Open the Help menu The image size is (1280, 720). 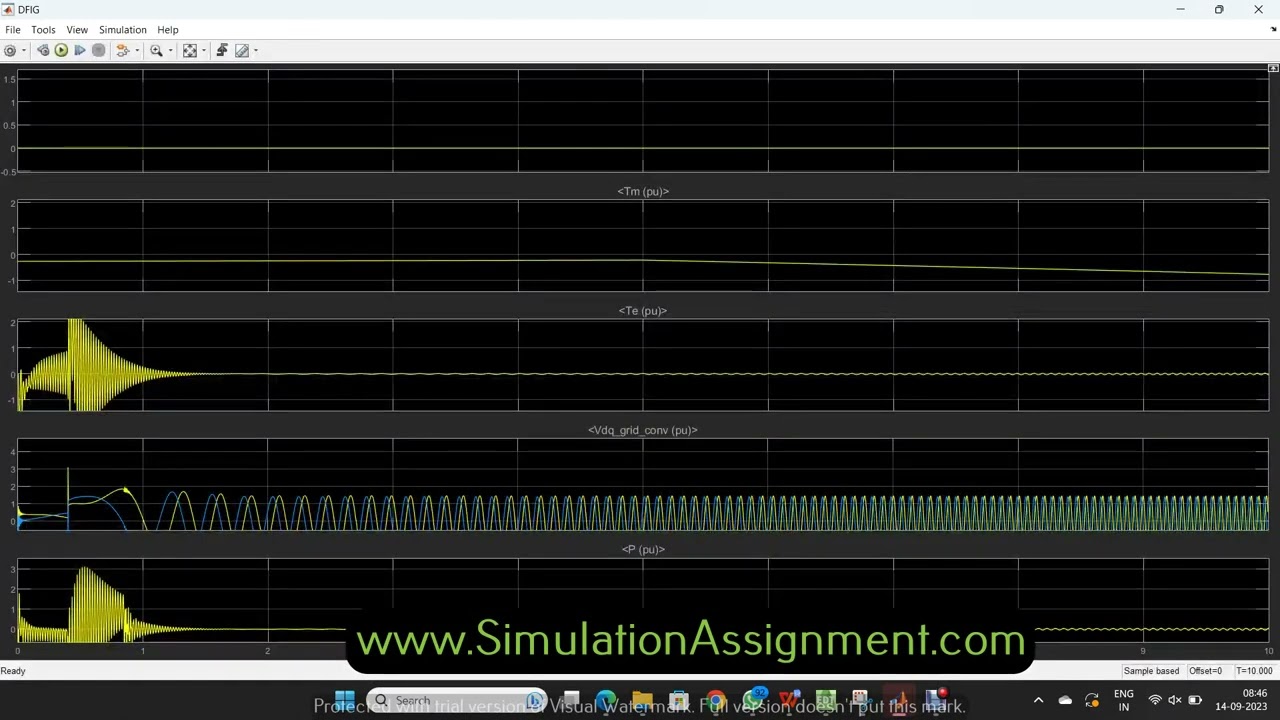click(x=168, y=30)
